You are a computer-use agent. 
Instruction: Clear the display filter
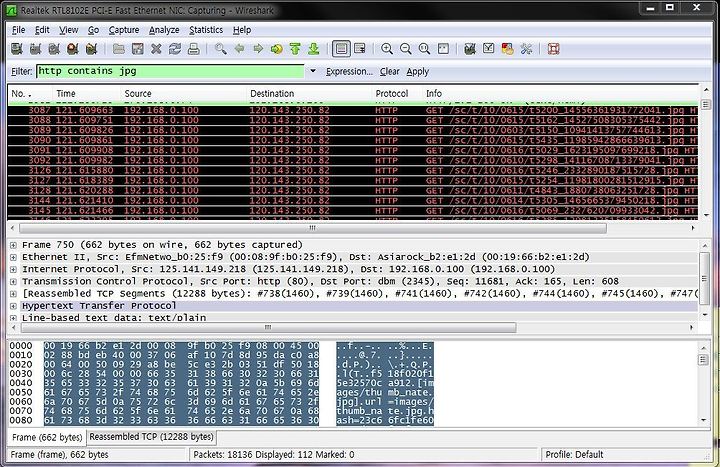point(389,72)
